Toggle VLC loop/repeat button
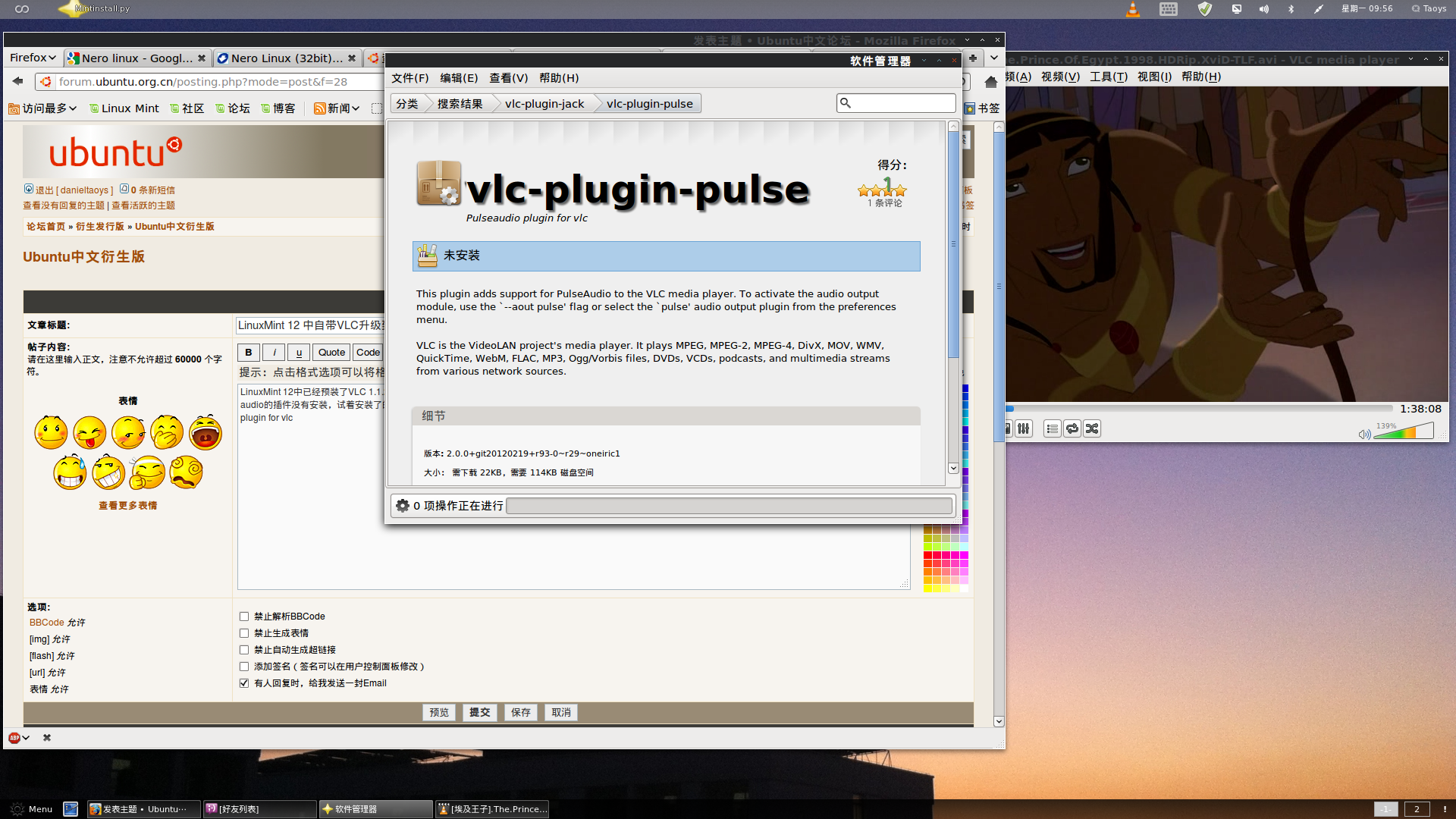 coord(1072,428)
